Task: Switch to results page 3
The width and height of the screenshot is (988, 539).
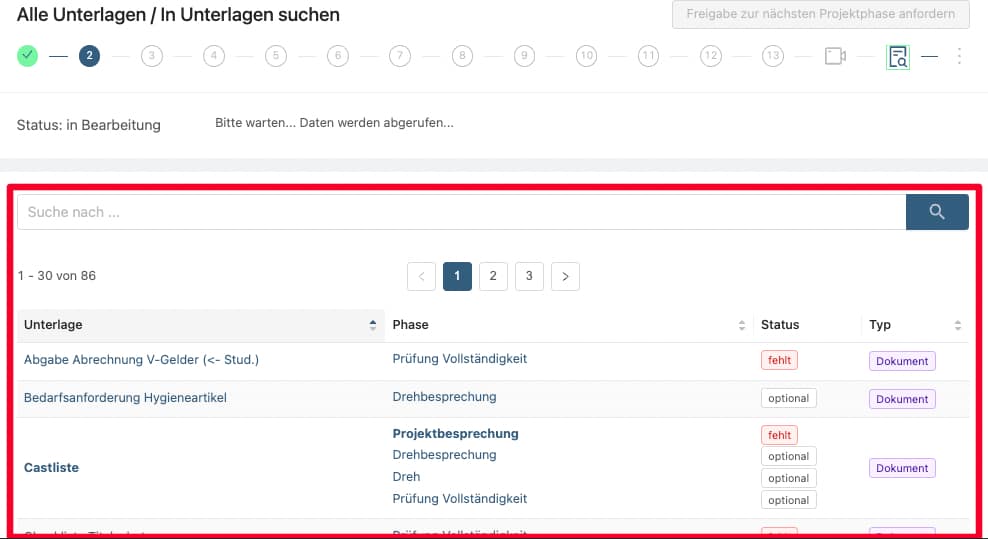Action: tap(529, 276)
